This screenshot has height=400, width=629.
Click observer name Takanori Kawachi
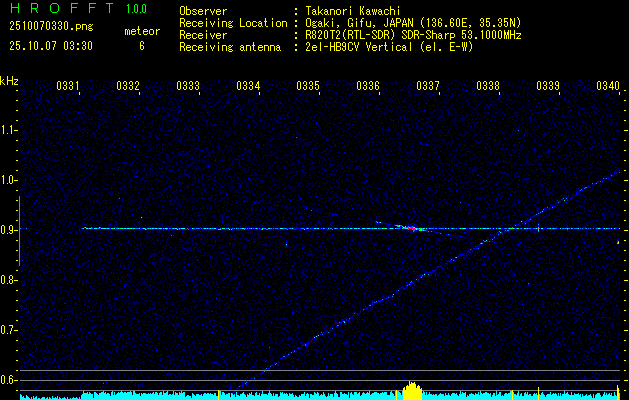353,11
